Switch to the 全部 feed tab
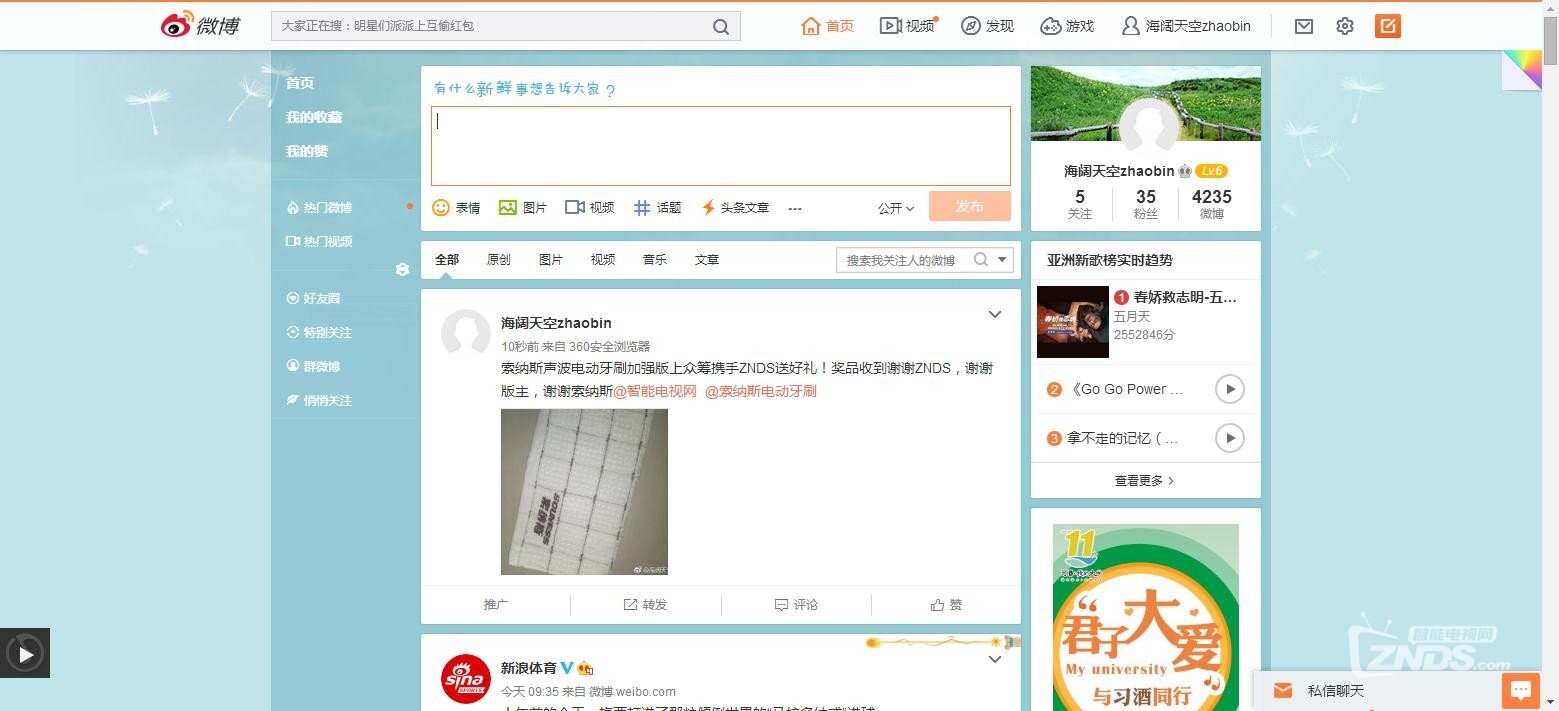 447,260
